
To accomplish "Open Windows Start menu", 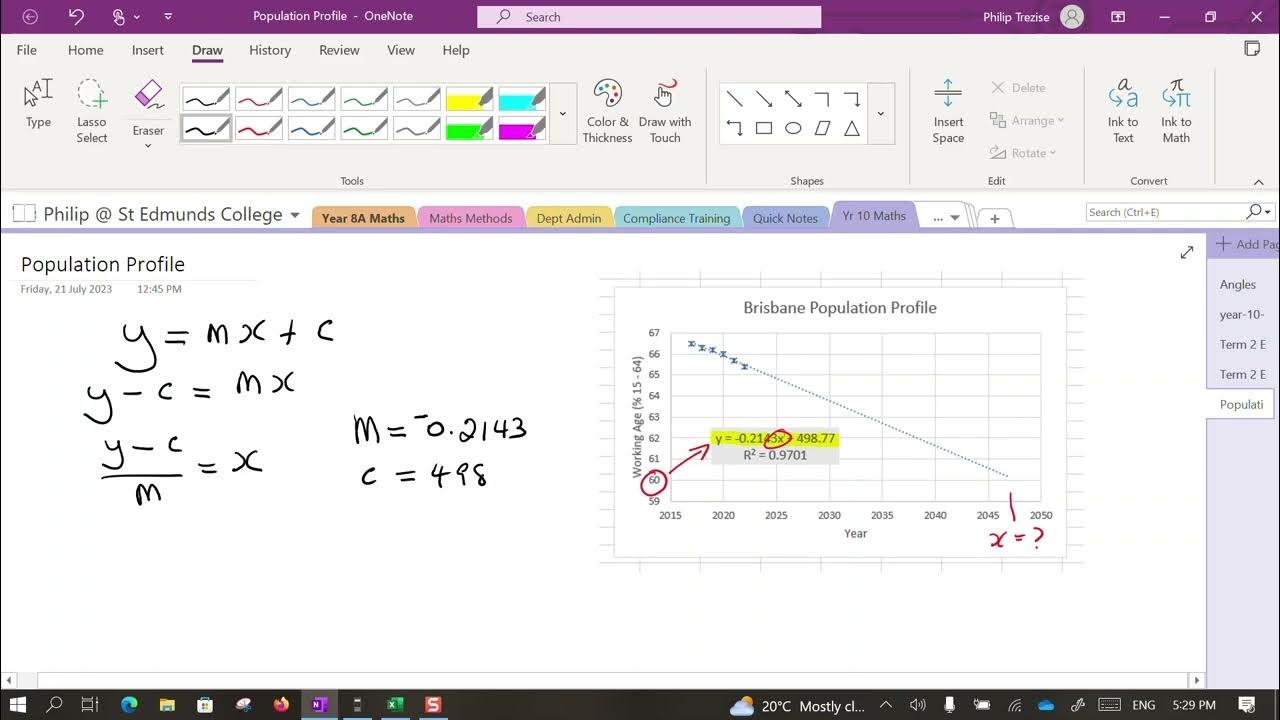I will (x=18, y=705).
